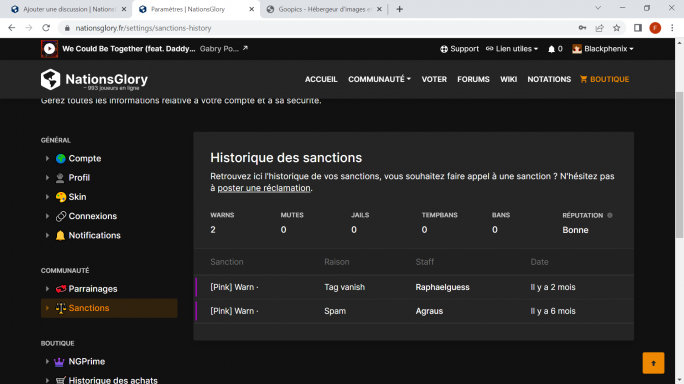The width and height of the screenshot is (684, 384).
Task: Bookmark this page with star icon
Action: click(x=616, y=28)
